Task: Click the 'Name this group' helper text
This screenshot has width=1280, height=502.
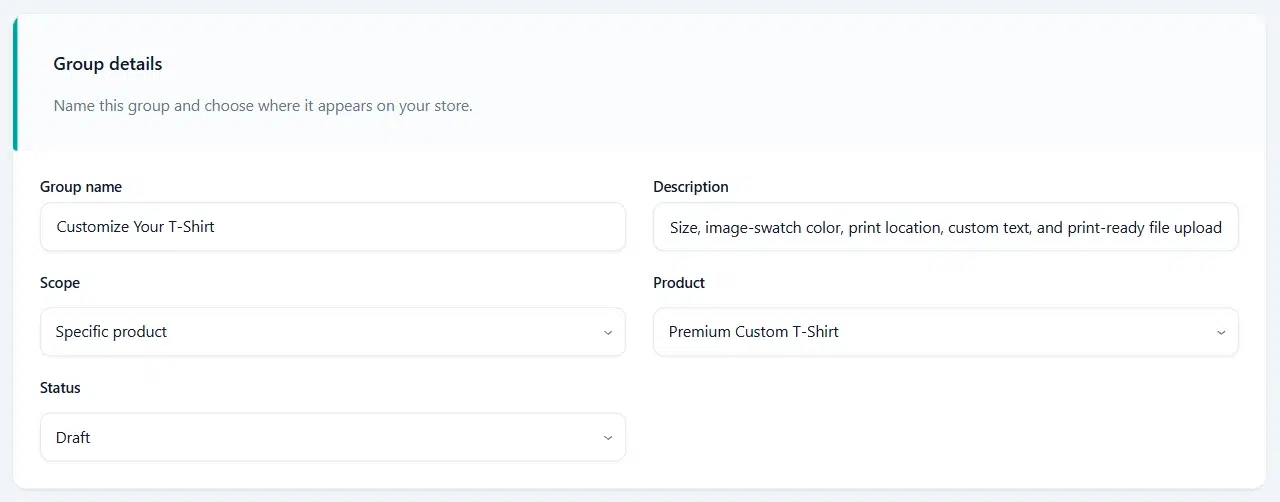Action: [x=263, y=106]
